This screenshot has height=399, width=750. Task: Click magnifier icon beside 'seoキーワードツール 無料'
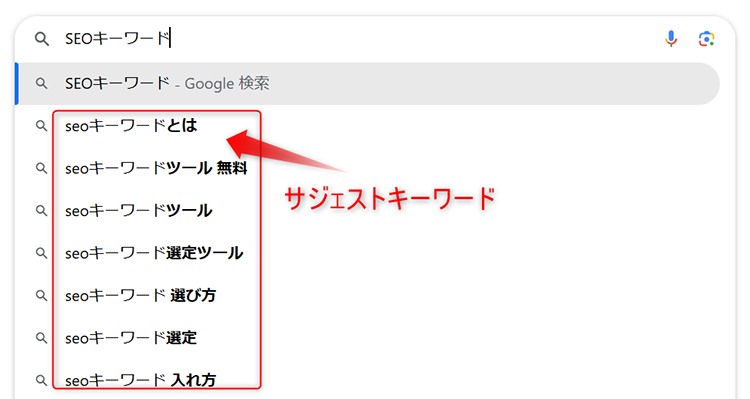point(42,168)
